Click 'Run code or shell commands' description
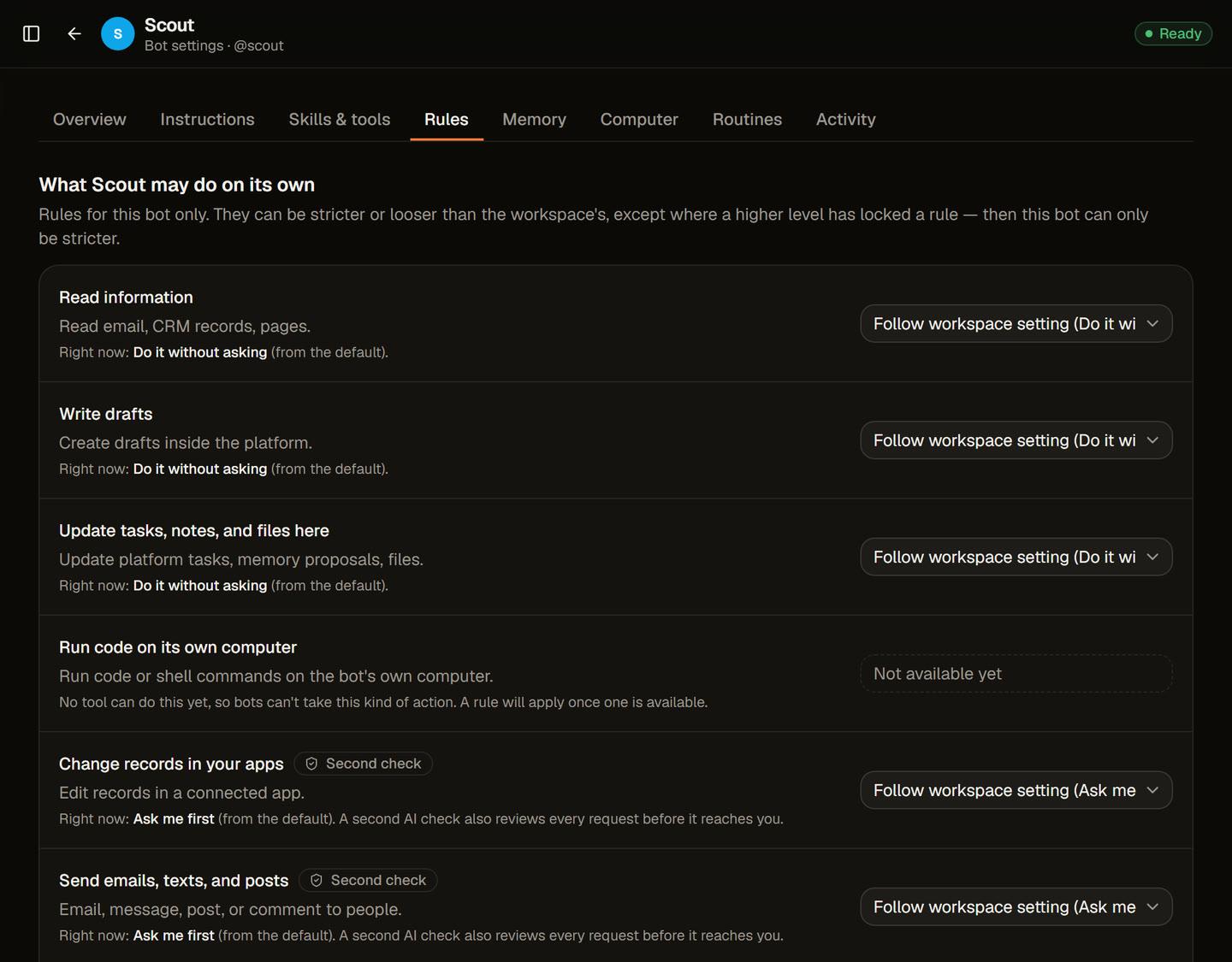The height and width of the screenshot is (962, 1232). pos(276,676)
